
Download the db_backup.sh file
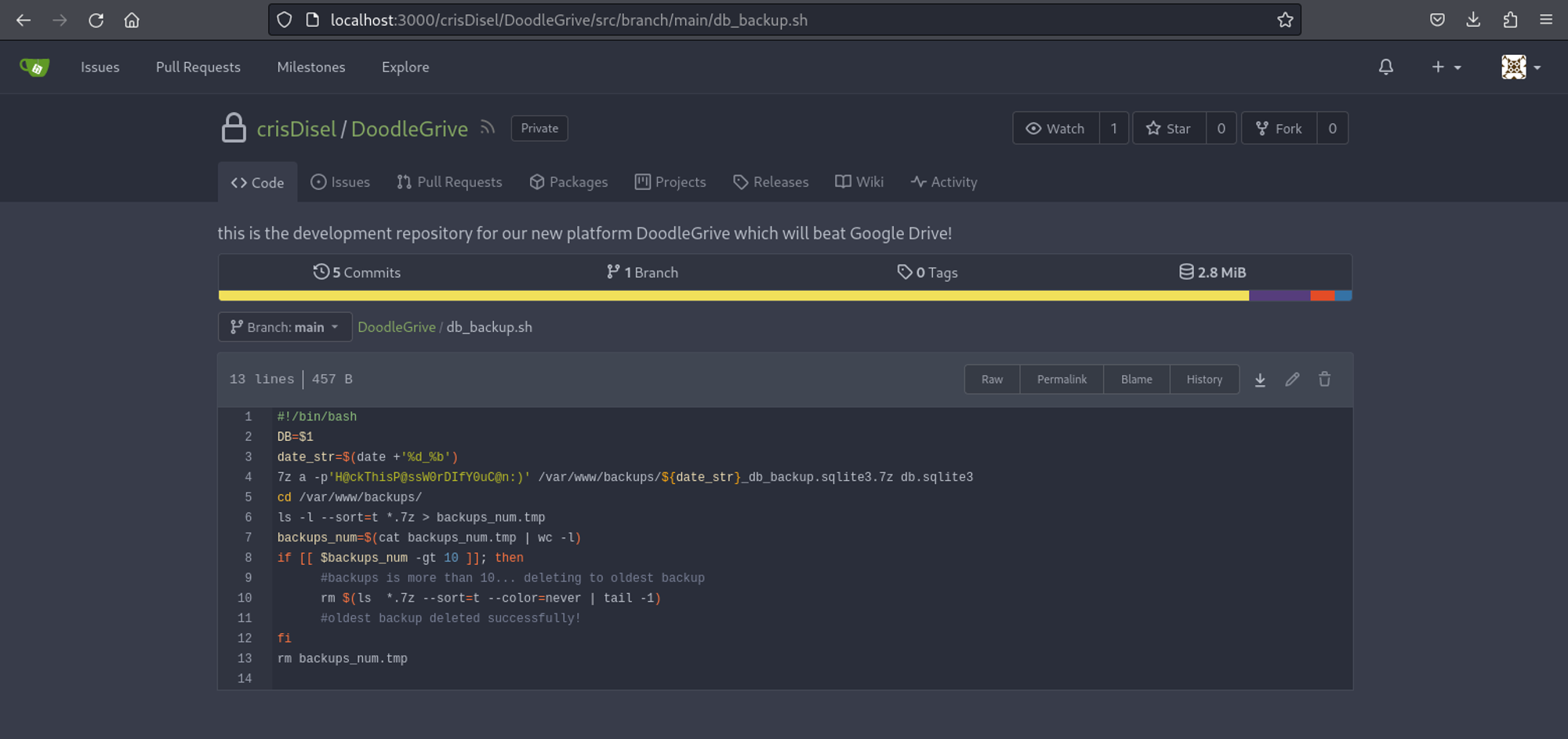(1260, 380)
